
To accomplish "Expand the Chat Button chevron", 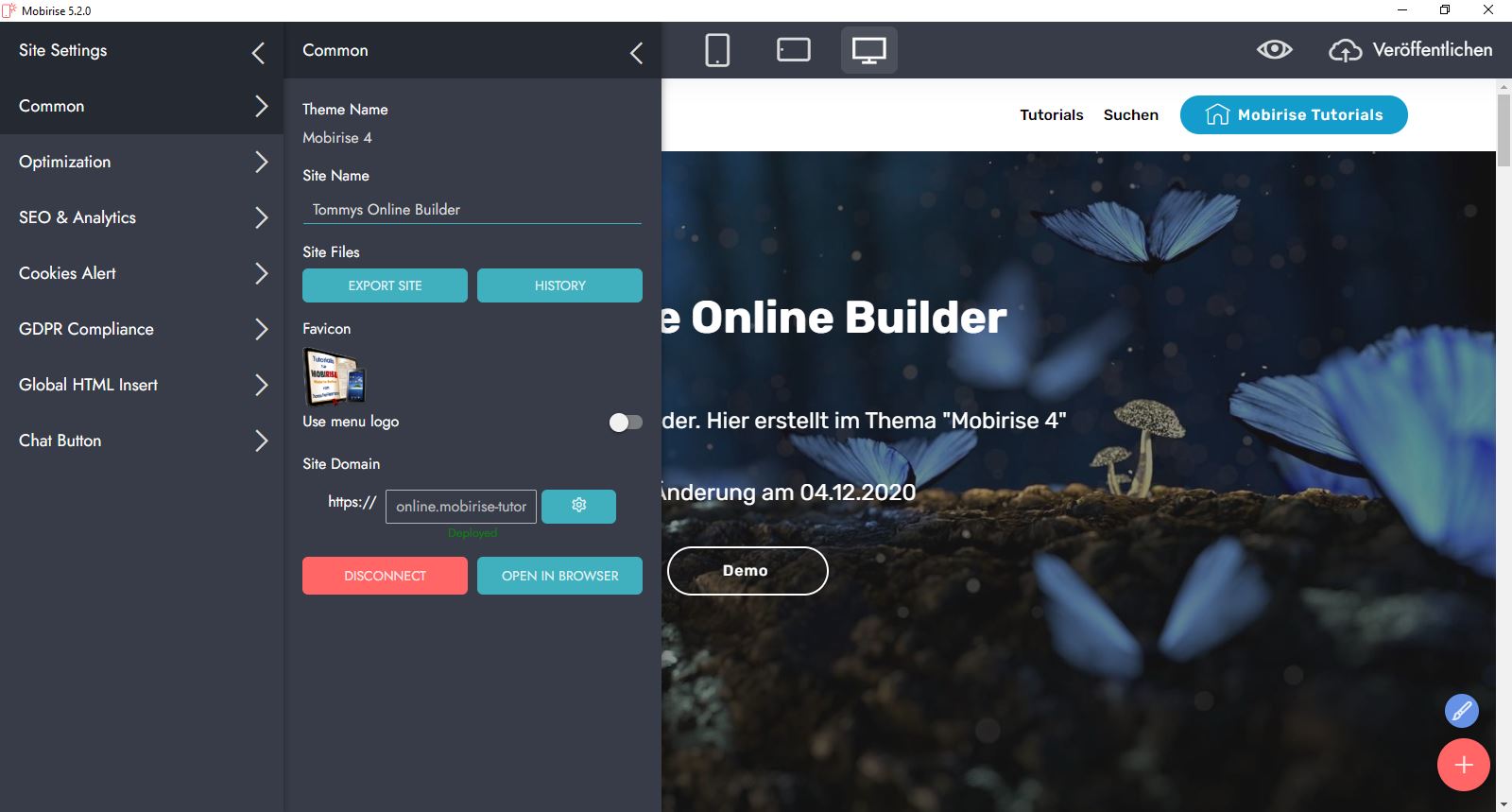I will point(262,441).
